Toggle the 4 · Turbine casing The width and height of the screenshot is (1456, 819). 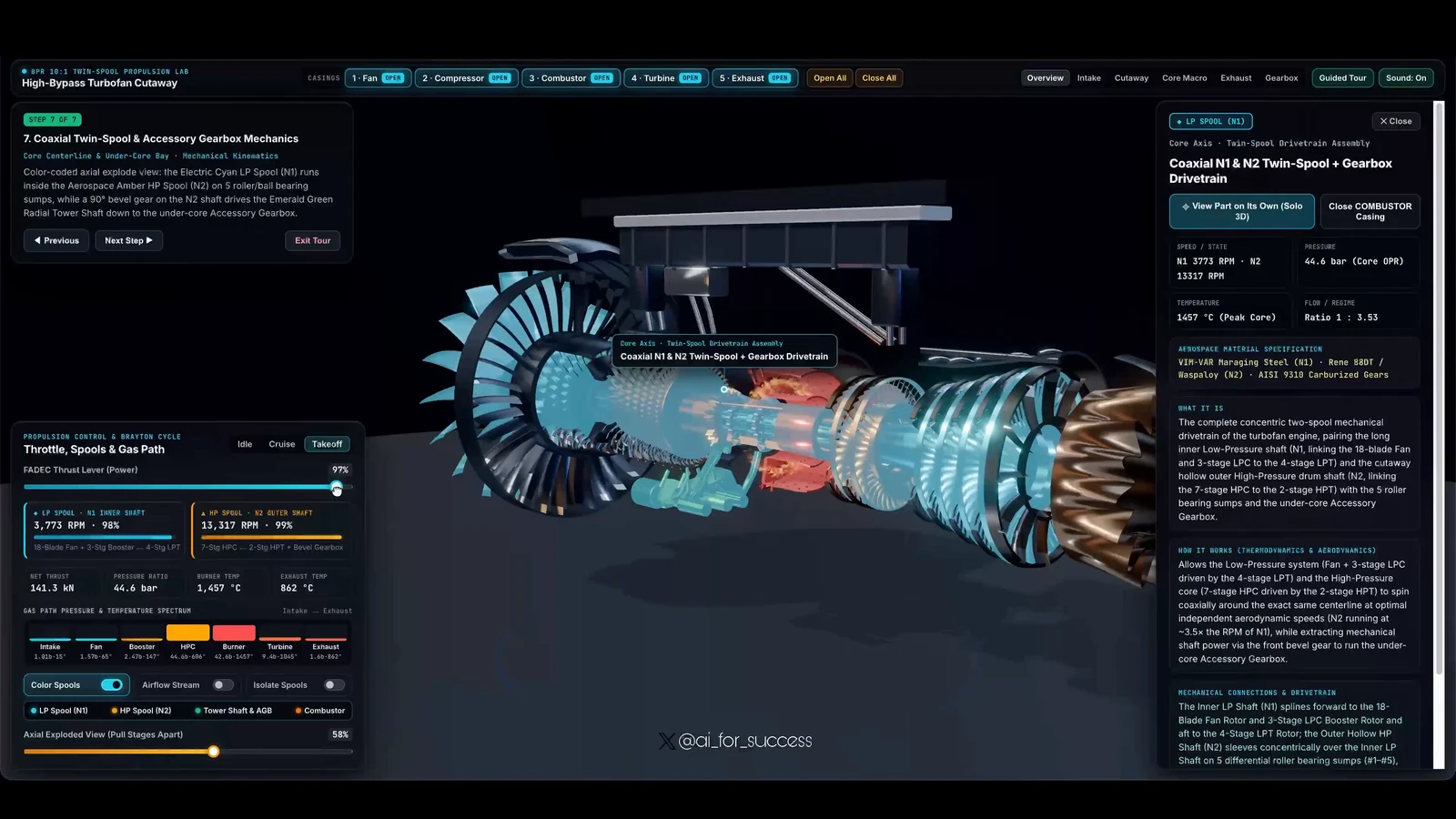(665, 78)
